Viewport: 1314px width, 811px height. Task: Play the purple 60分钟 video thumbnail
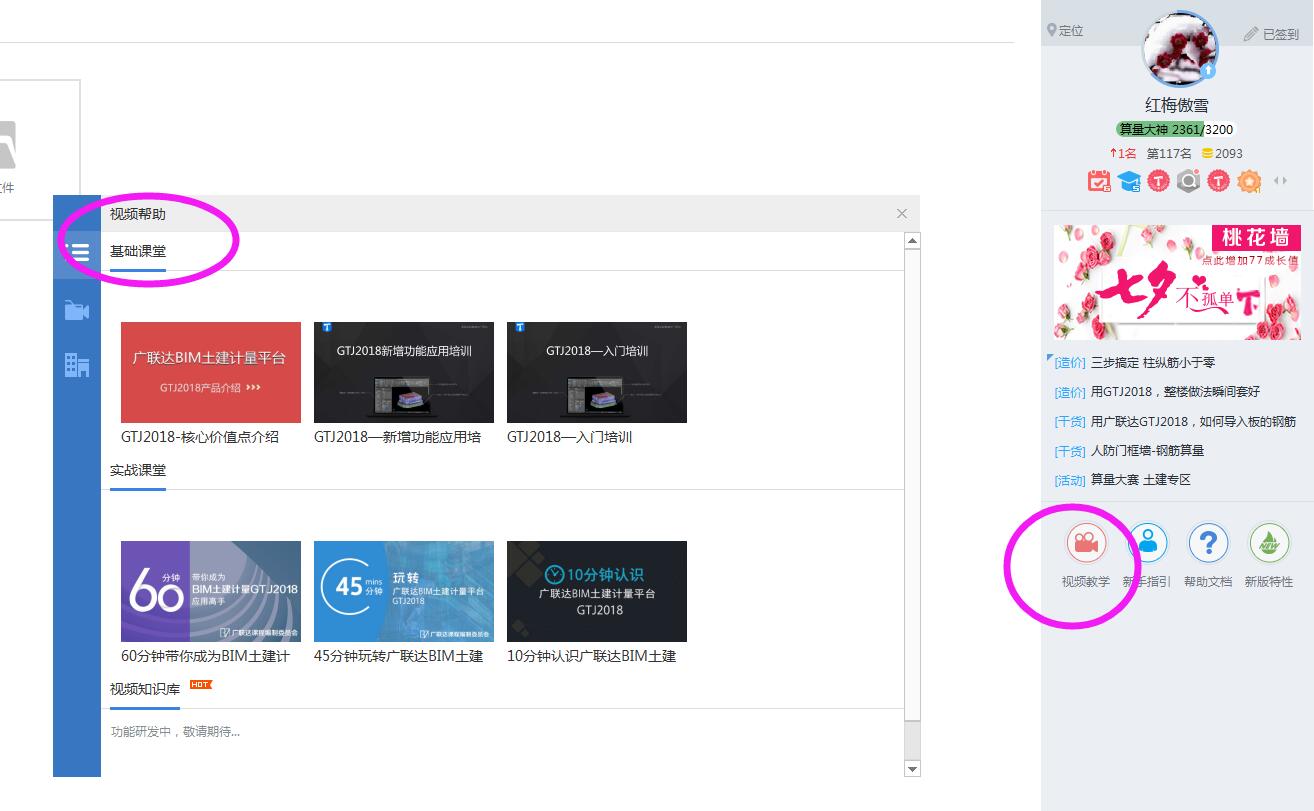[211, 591]
